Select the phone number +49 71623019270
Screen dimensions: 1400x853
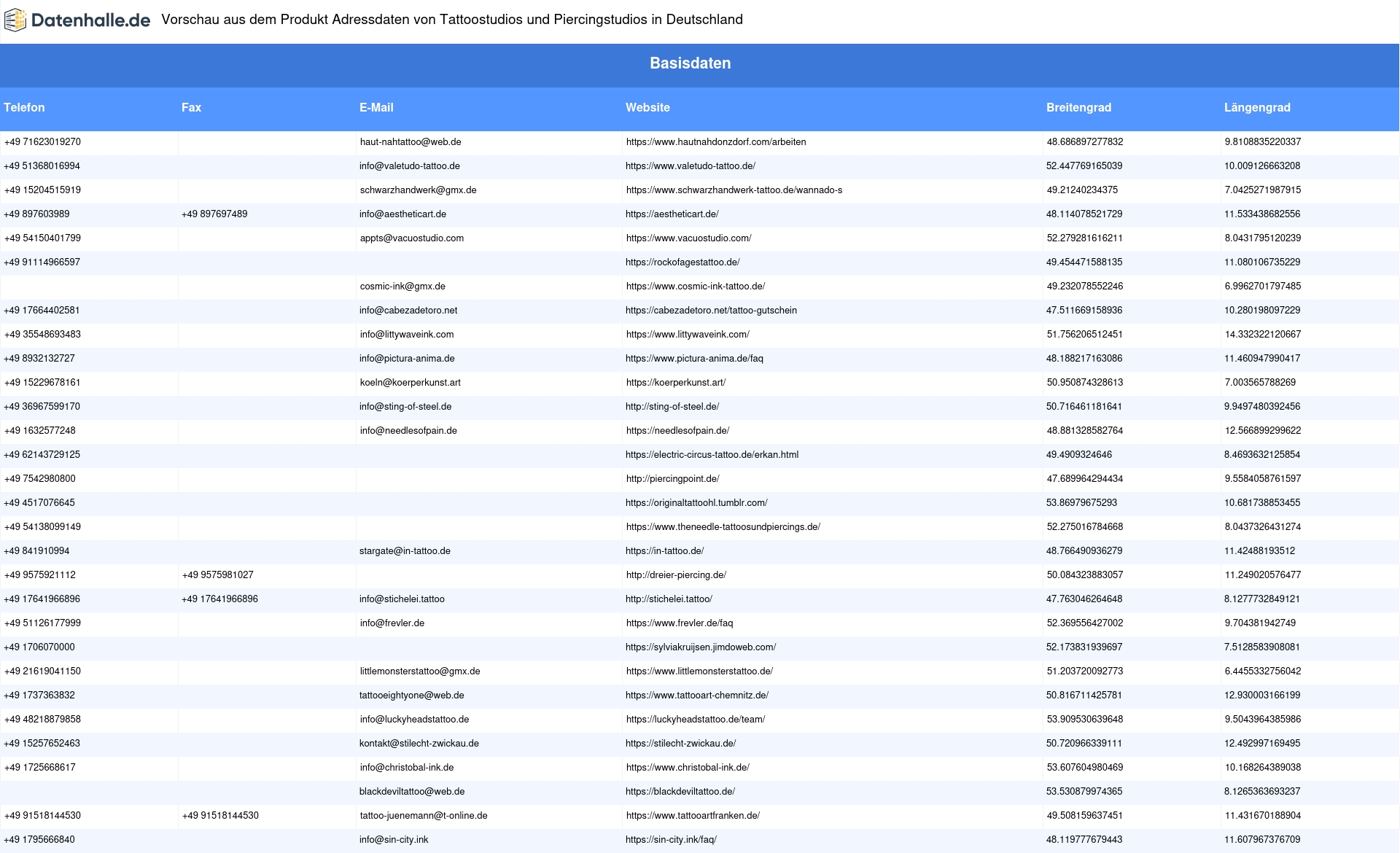click(42, 142)
